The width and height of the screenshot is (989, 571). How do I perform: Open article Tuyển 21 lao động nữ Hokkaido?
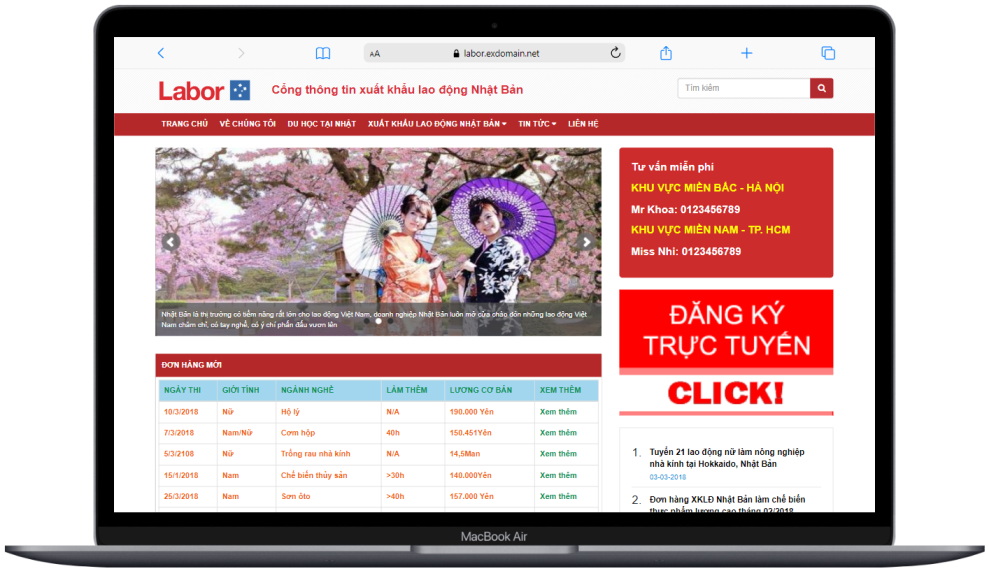coord(727,457)
